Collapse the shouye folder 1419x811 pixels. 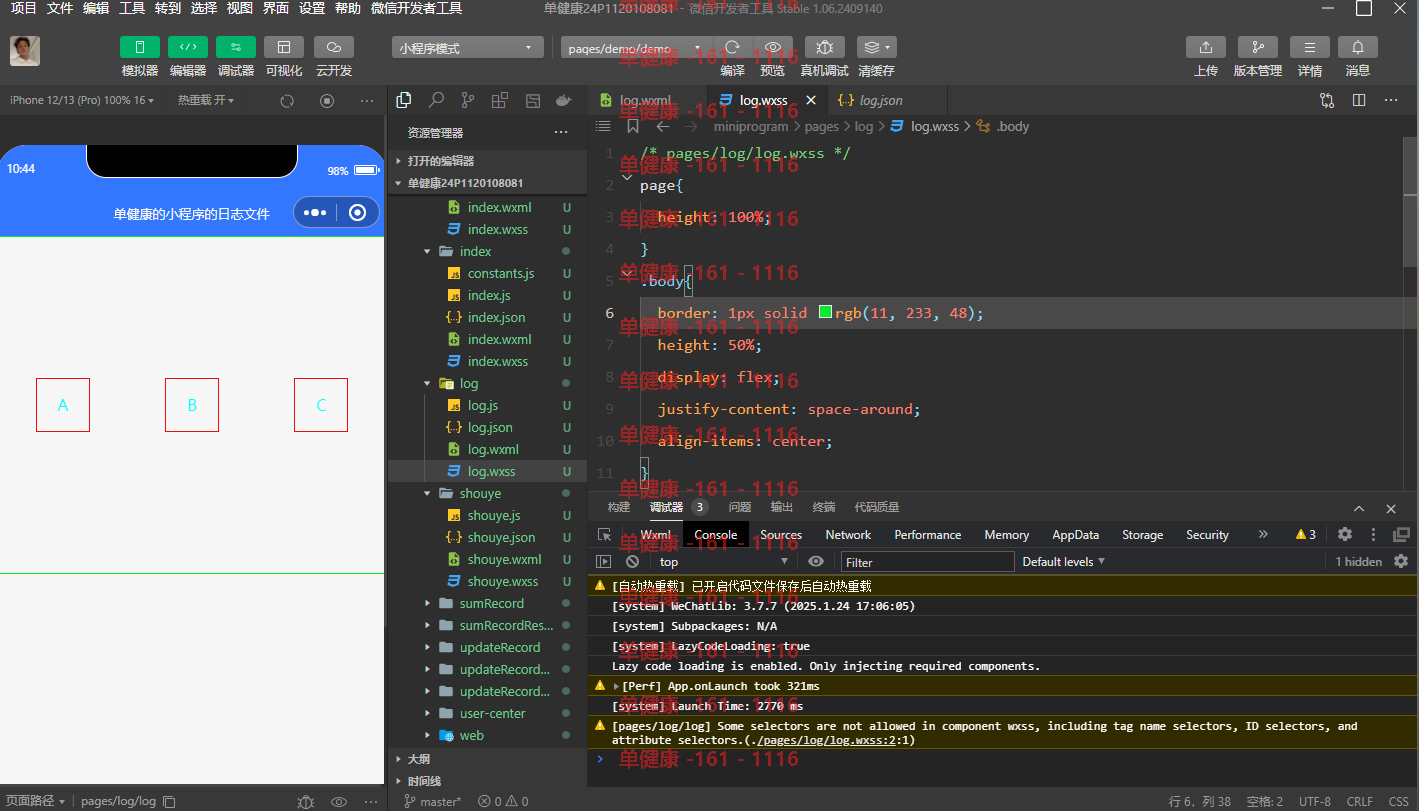[428, 493]
